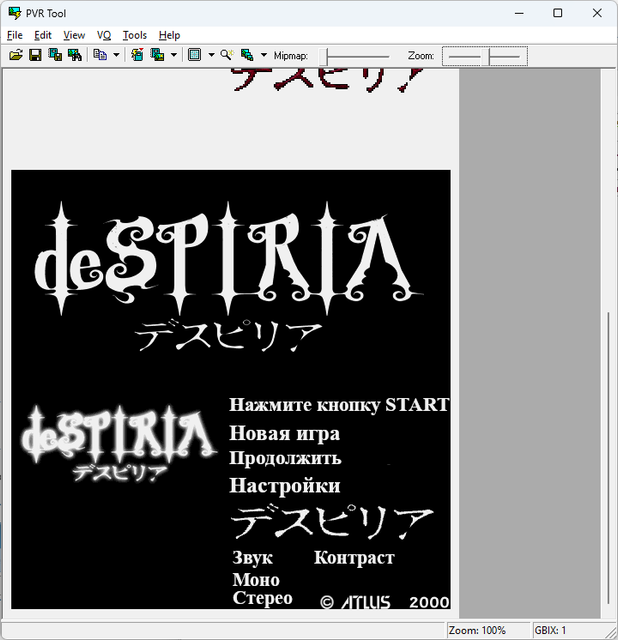Click the "Нажмите кнопку START" text in texture
Screen dimensions: 618x640
point(340,405)
